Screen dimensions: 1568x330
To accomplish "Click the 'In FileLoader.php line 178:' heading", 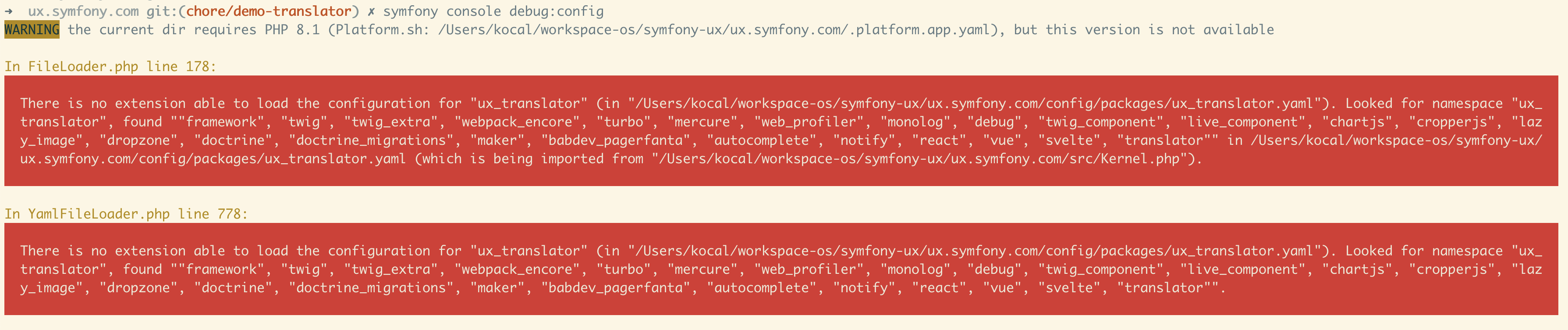I will point(110,67).
